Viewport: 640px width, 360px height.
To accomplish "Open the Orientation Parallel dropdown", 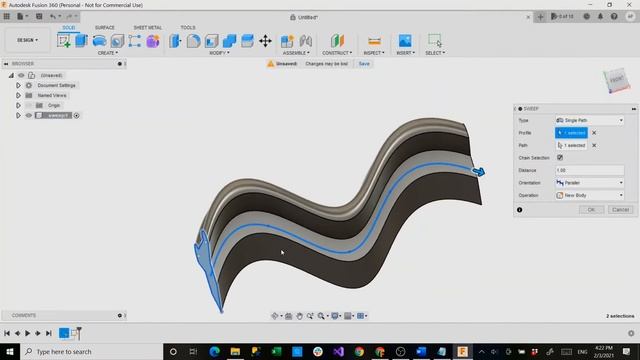I will (589, 183).
